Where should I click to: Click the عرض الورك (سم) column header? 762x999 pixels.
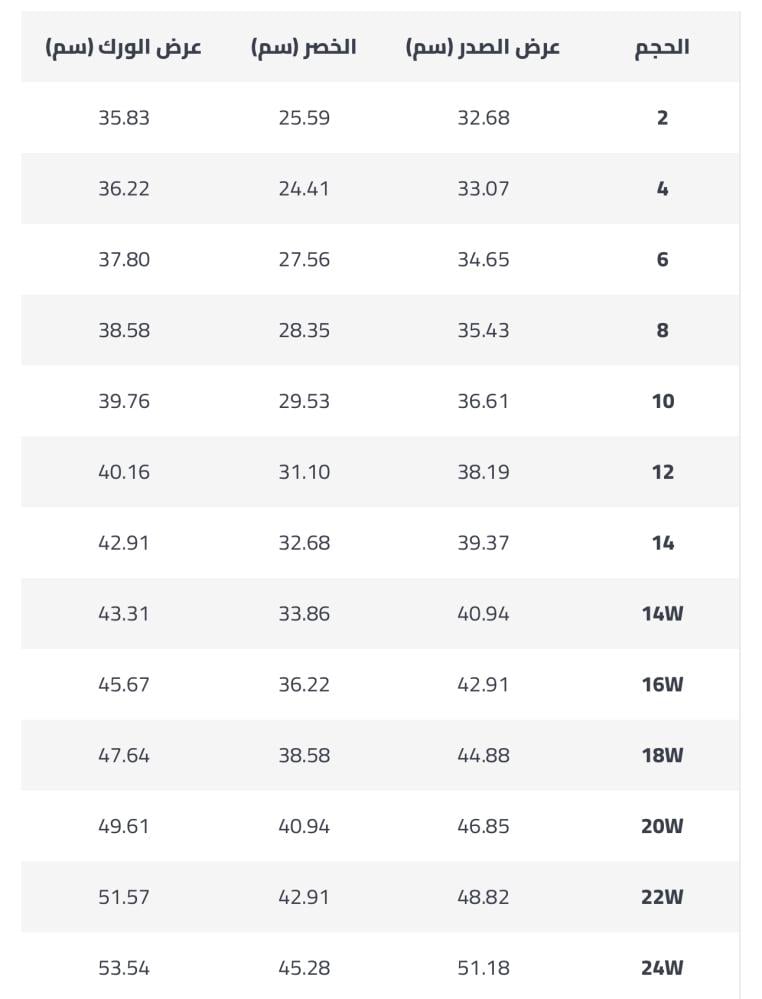(x=124, y=48)
